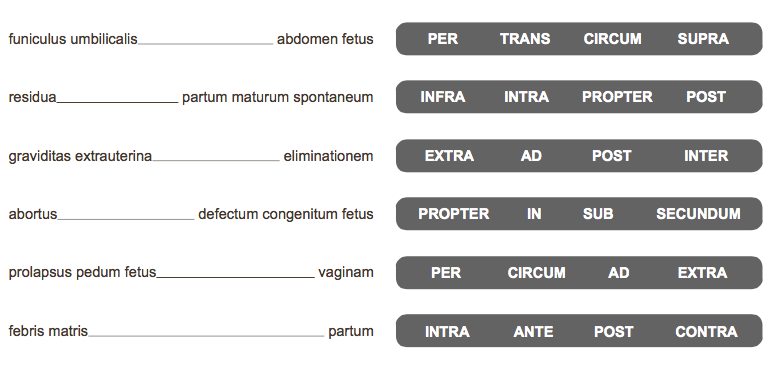Screen dimensions: 772x369
Task: Choose IN option in the abortus row
Action: (x=534, y=214)
